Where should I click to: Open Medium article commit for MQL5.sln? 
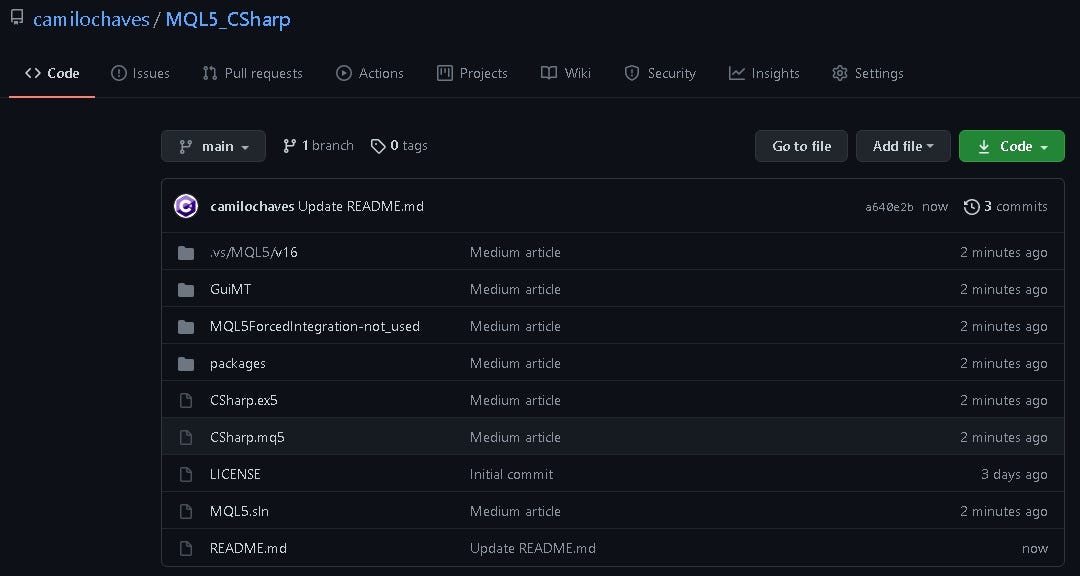point(515,511)
